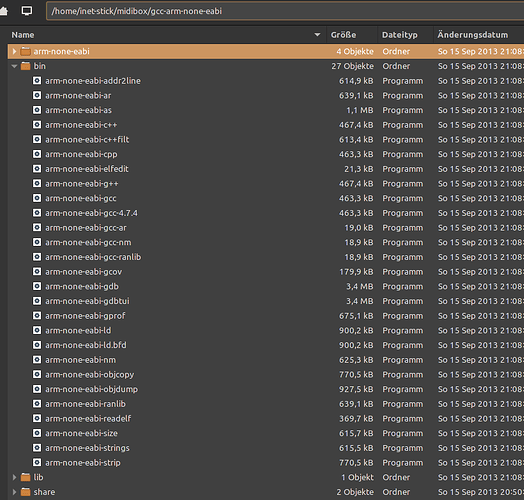The image size is (524, 500).
Task: Click the 1,1 MB size value
Action: [x=360, y=110]
